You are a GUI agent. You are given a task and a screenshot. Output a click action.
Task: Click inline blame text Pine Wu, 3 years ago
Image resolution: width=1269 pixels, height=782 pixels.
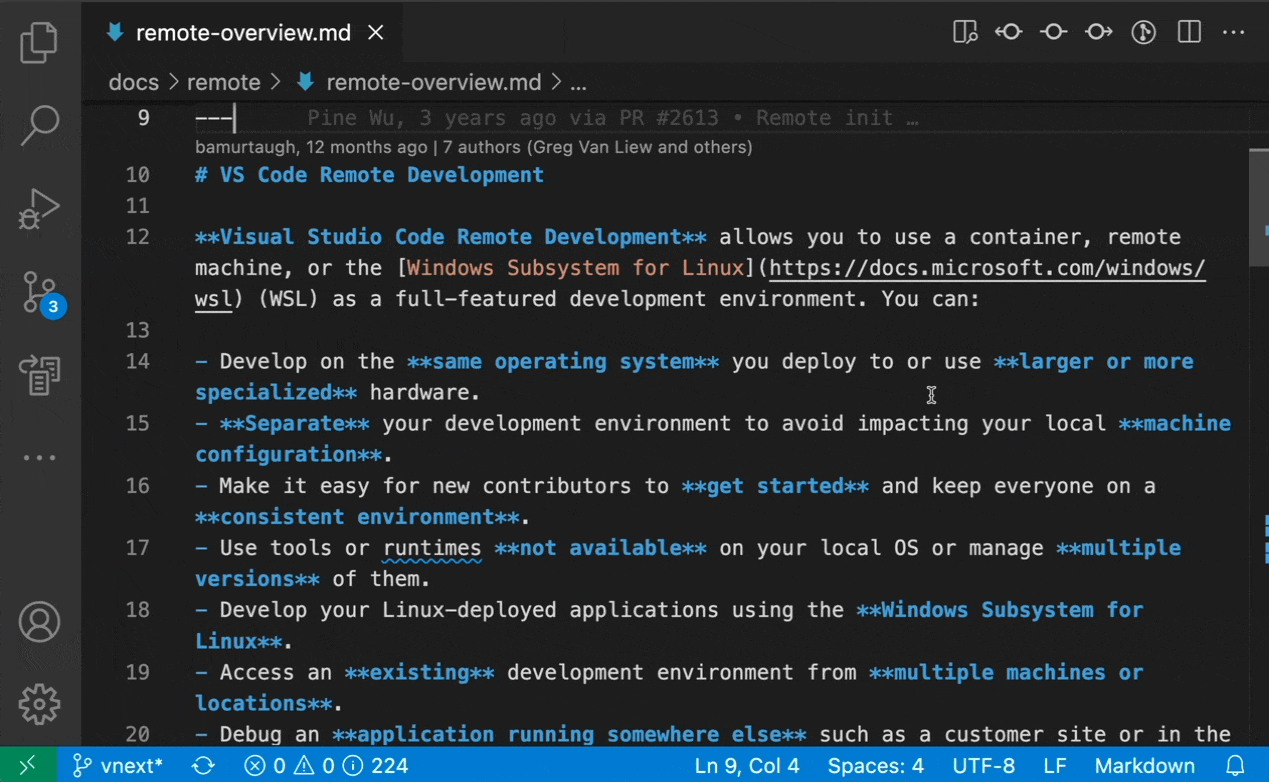click(431, 118)
